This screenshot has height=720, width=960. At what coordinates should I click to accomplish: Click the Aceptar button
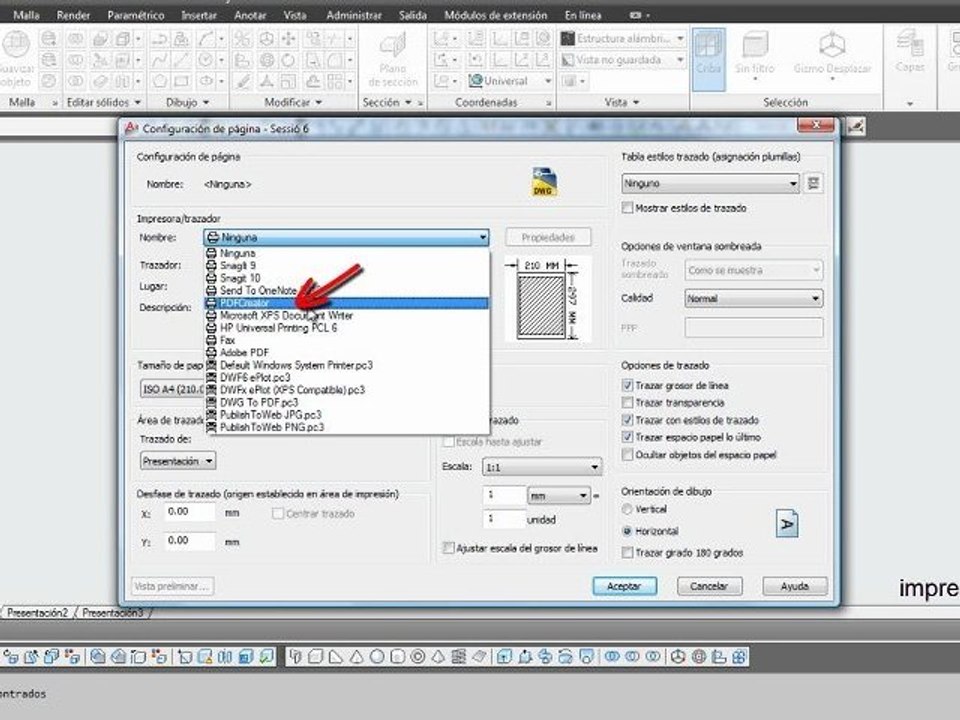pos(624,586)
